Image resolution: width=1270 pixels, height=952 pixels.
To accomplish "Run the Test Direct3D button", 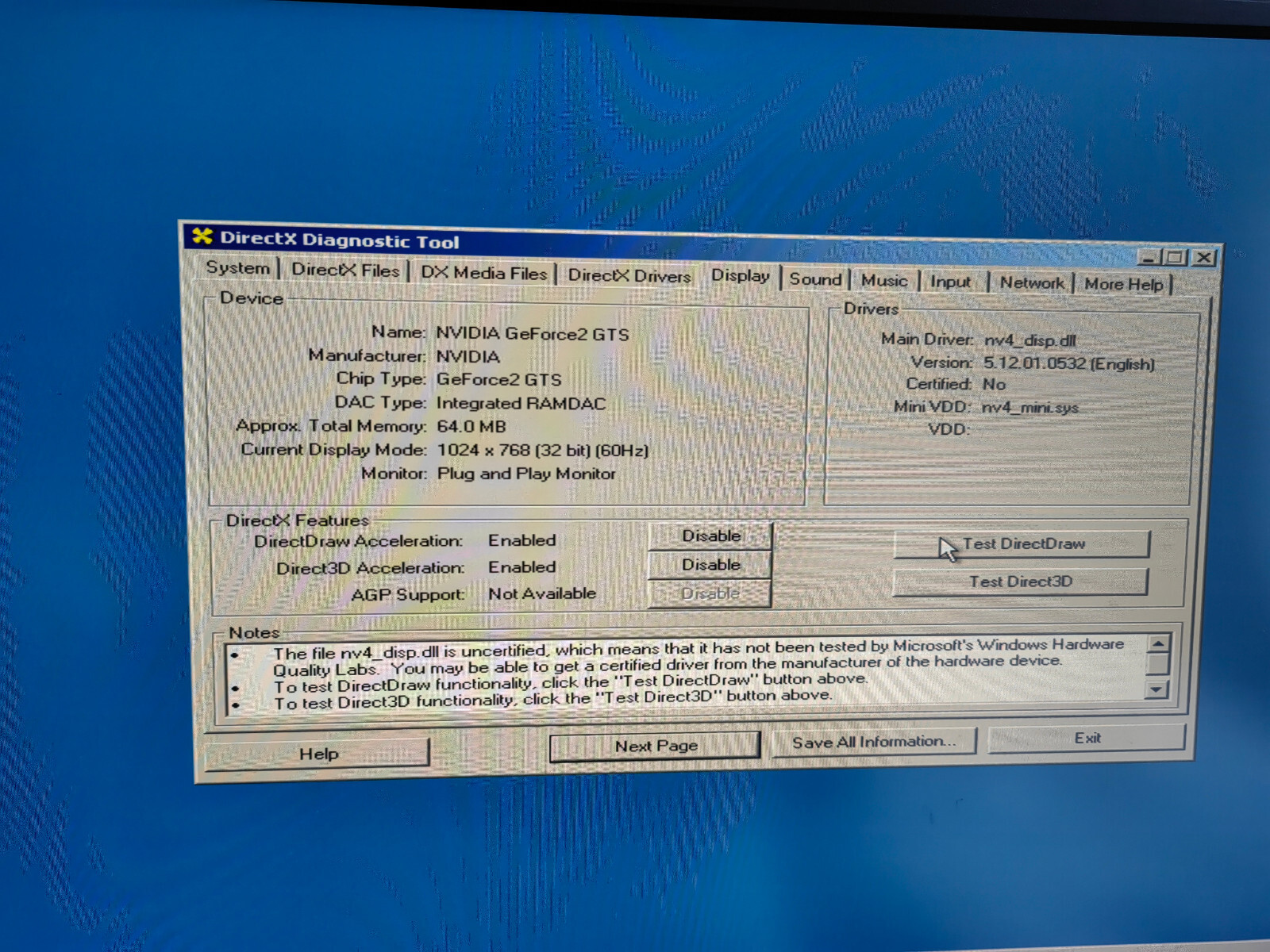I will [x=1020, y=582].
